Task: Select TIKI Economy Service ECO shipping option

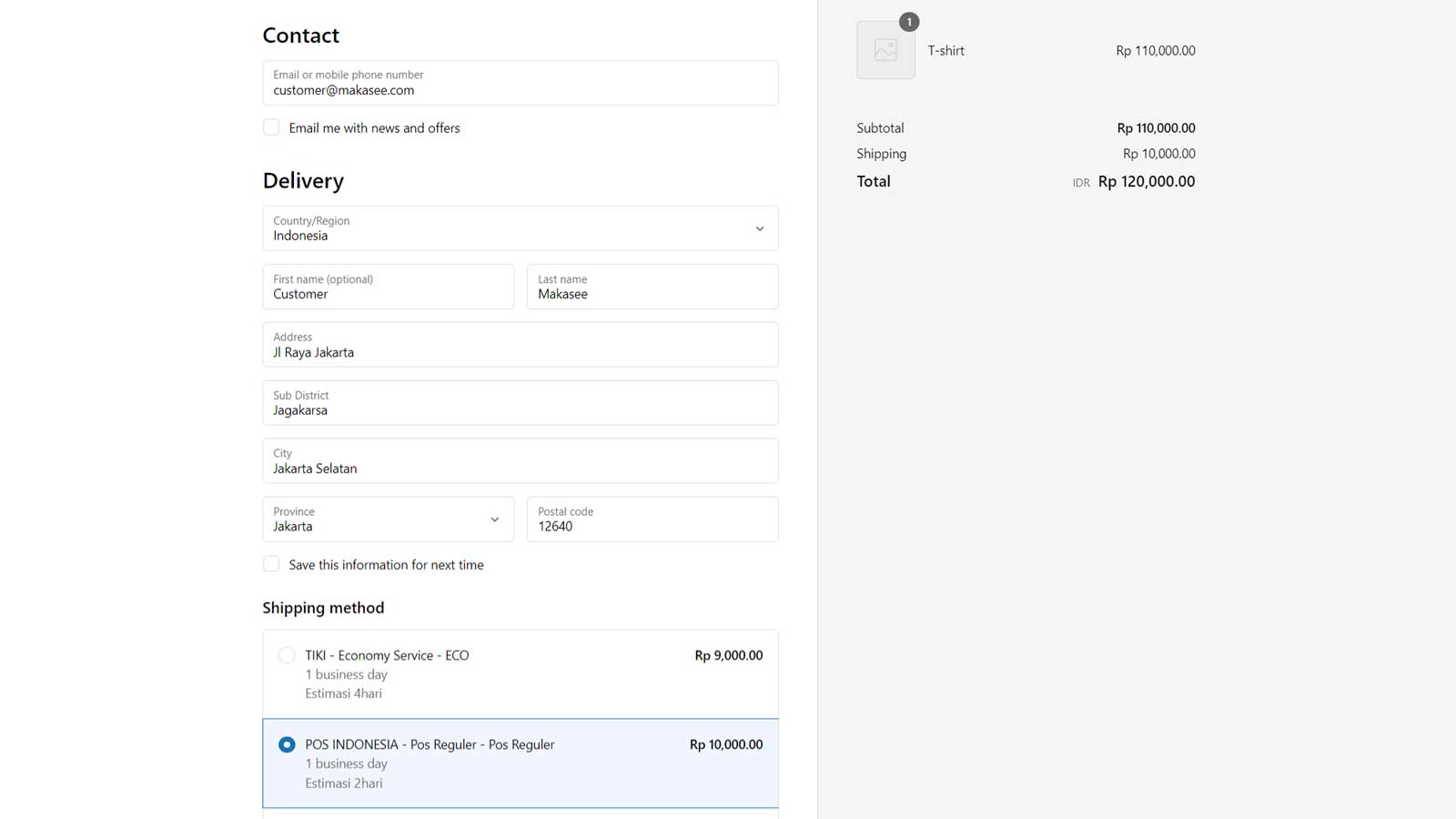Action: [x=287, y=655]
